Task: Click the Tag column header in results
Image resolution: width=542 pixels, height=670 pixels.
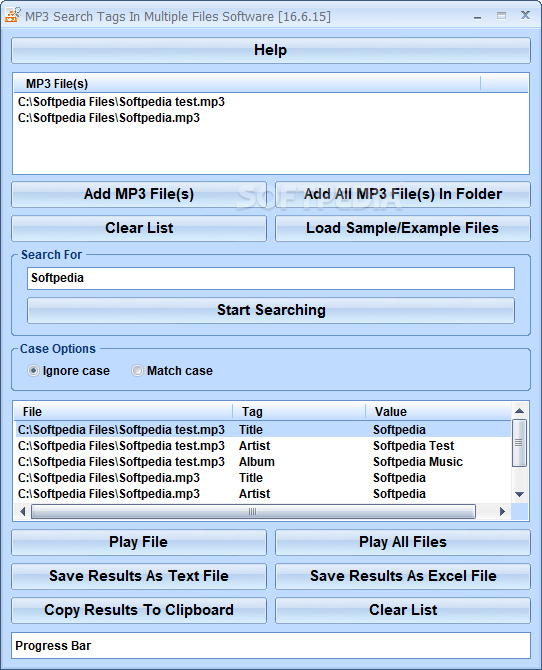Action: point(299,412)
